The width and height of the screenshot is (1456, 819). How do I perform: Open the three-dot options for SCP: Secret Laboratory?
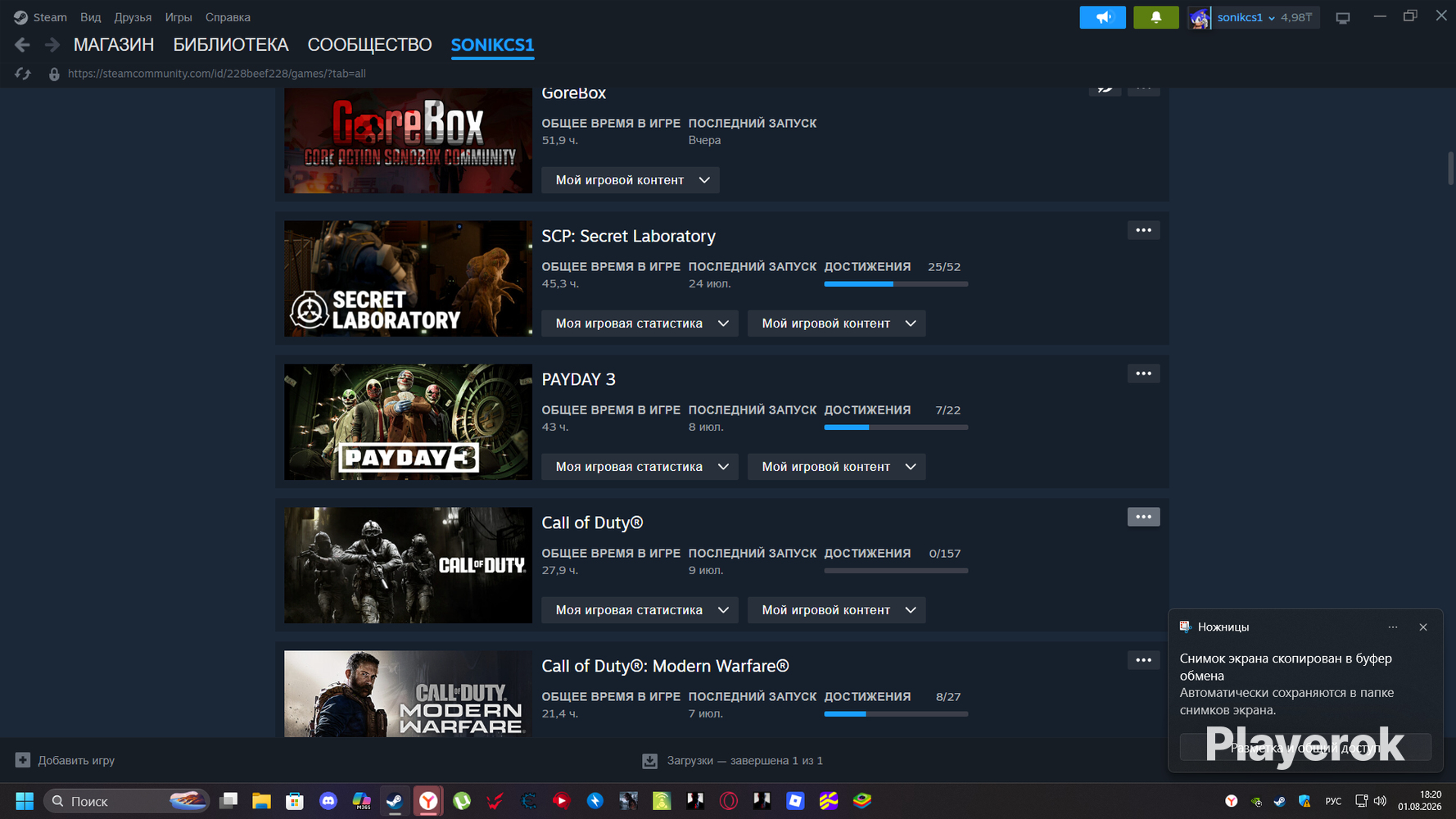tap(1143, 230)
